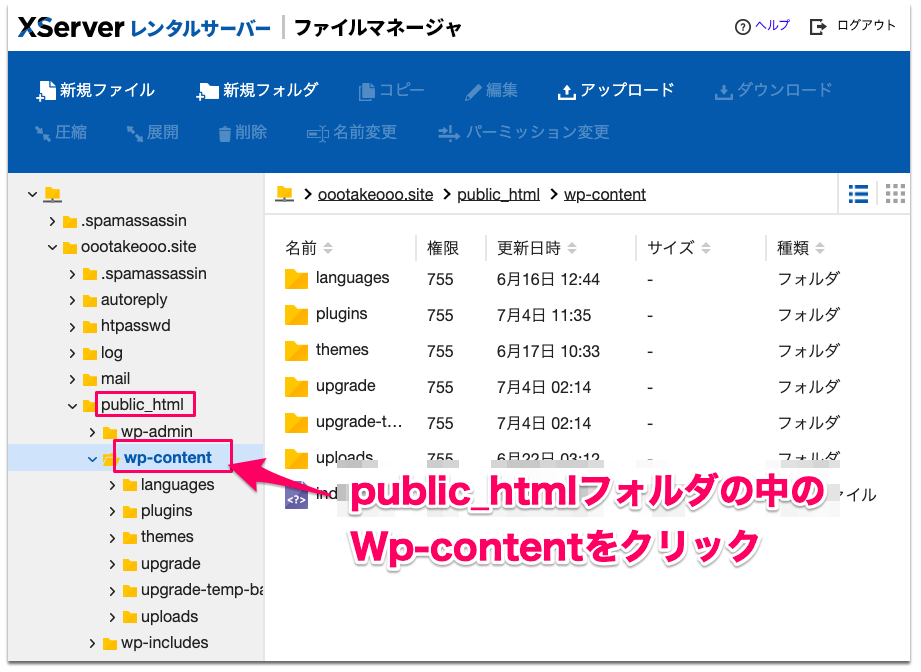This screenshot has width=921, height=672.
Task: Select the plugins folder icon in file list
Action: click(296, 315)
